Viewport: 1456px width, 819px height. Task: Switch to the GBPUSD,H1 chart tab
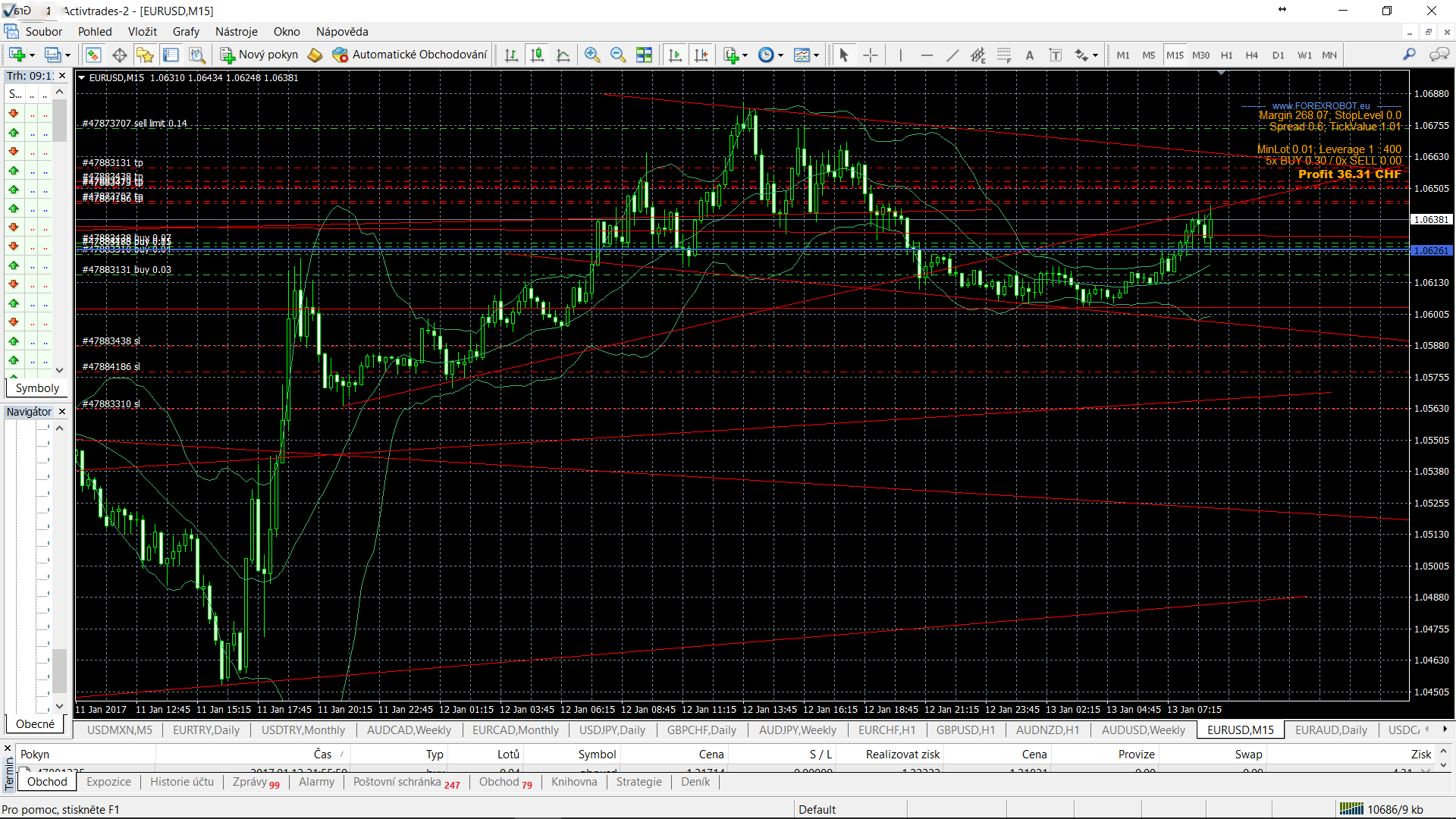point(965,730)
